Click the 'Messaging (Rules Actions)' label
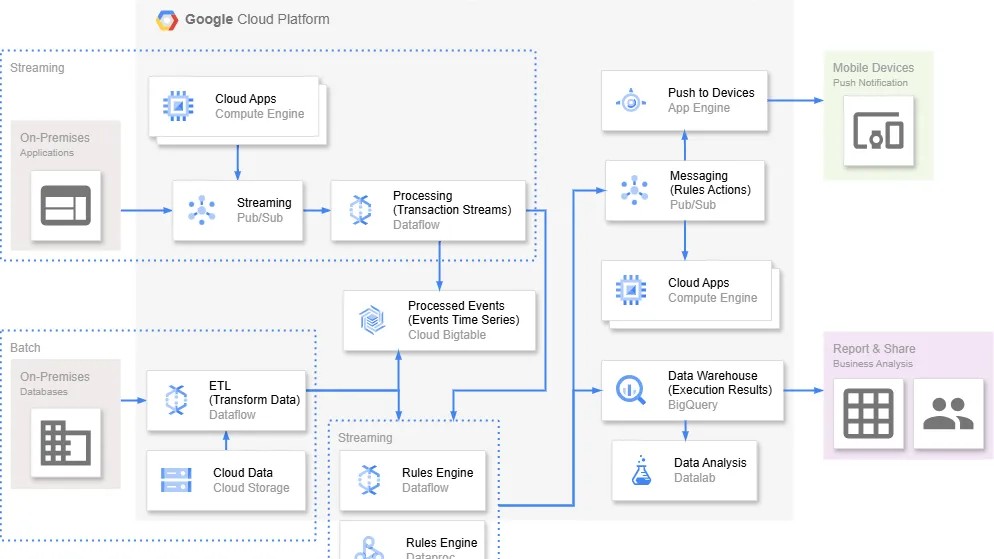 point(710,183)
